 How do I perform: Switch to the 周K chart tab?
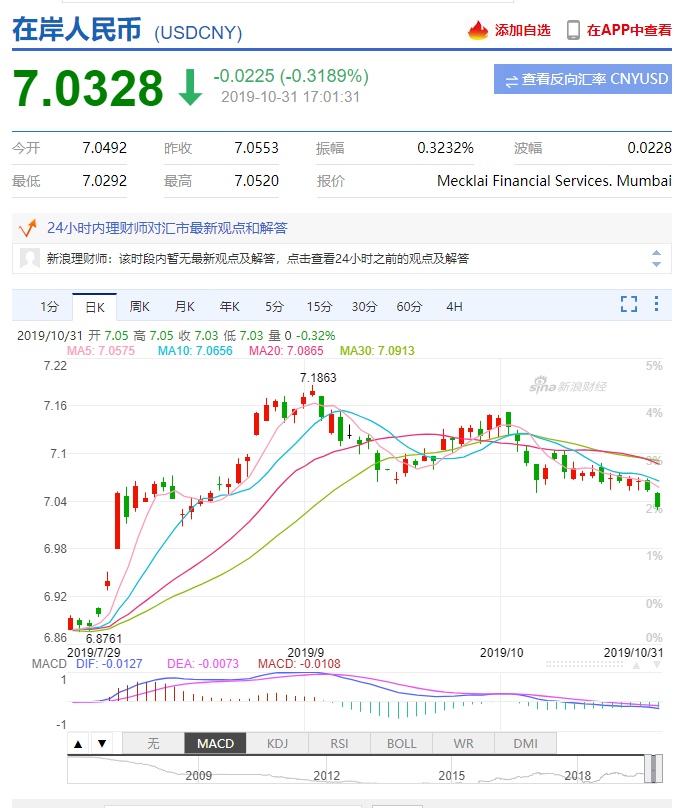pos(139,306)
